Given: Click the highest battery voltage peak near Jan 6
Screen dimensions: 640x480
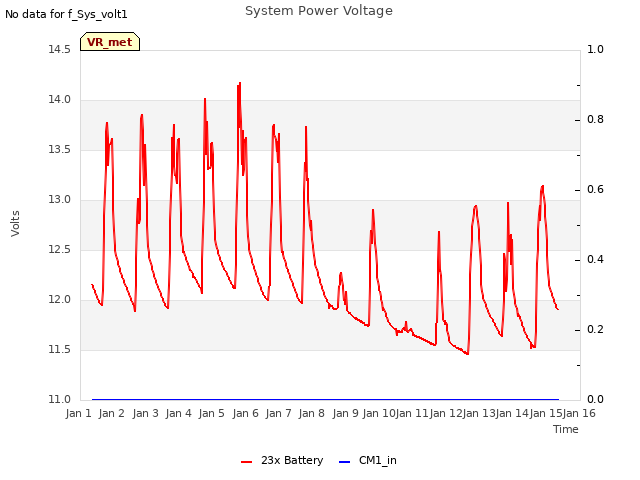Looking at the screenshot, I should [240, 83].
